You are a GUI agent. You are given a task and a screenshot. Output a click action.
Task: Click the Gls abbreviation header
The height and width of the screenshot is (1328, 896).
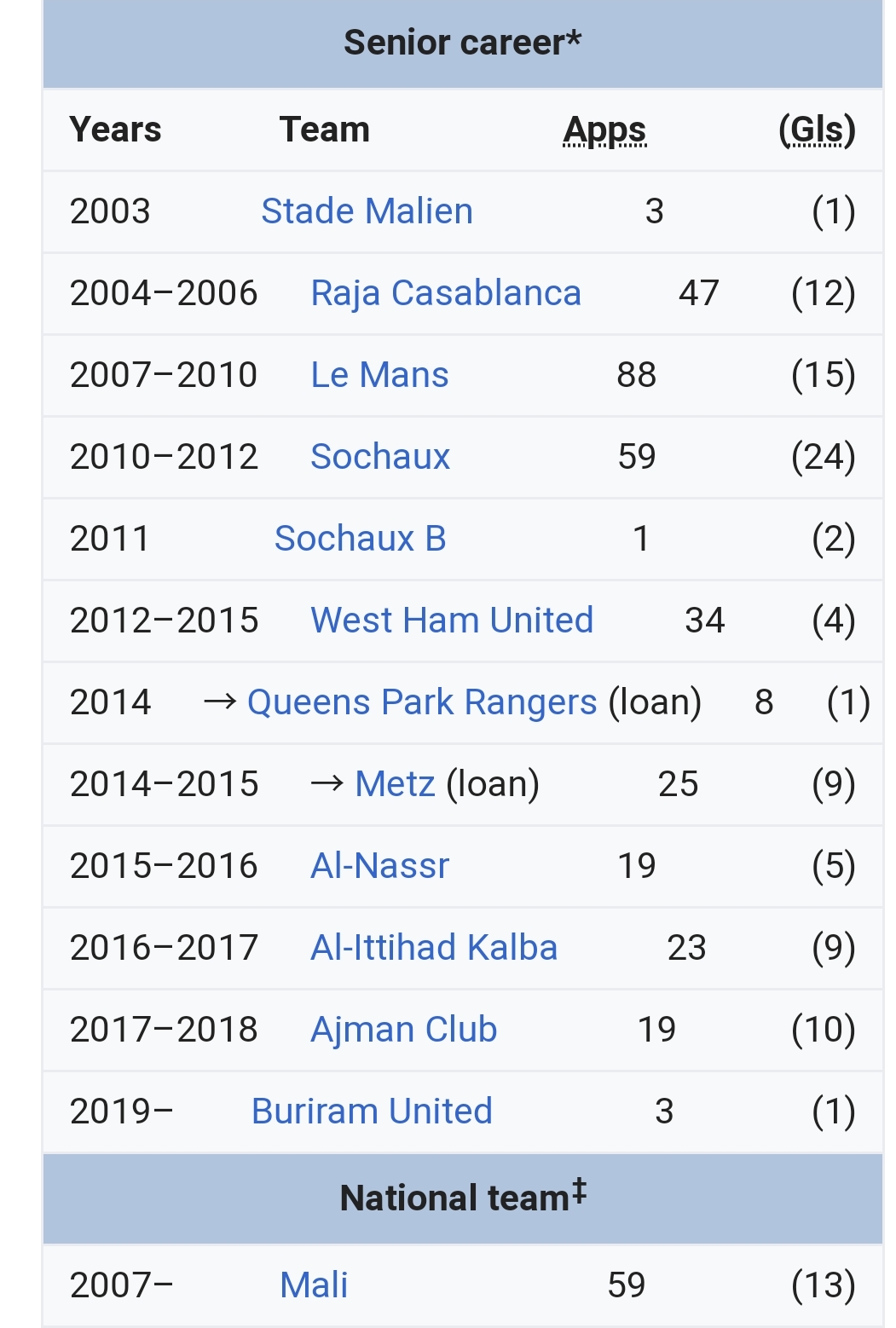pos(817,130)
